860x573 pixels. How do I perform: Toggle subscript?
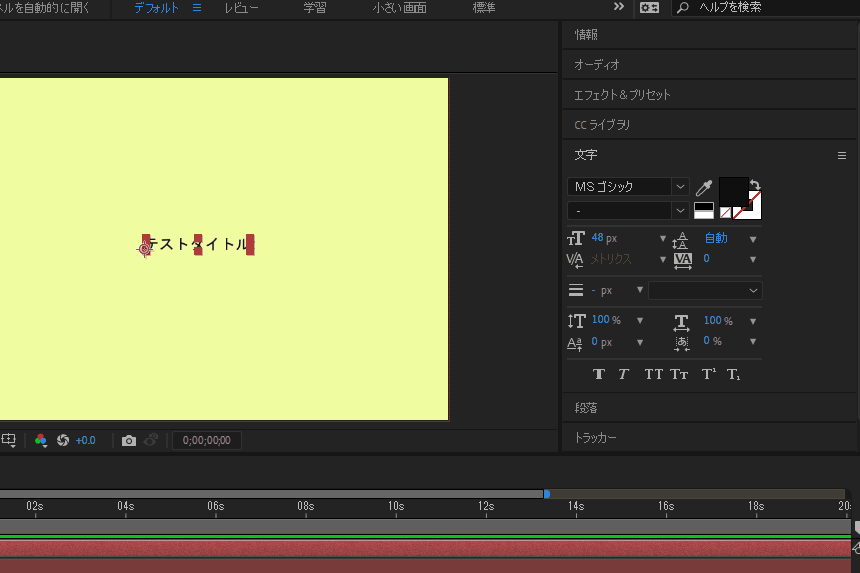pos(733,374)
